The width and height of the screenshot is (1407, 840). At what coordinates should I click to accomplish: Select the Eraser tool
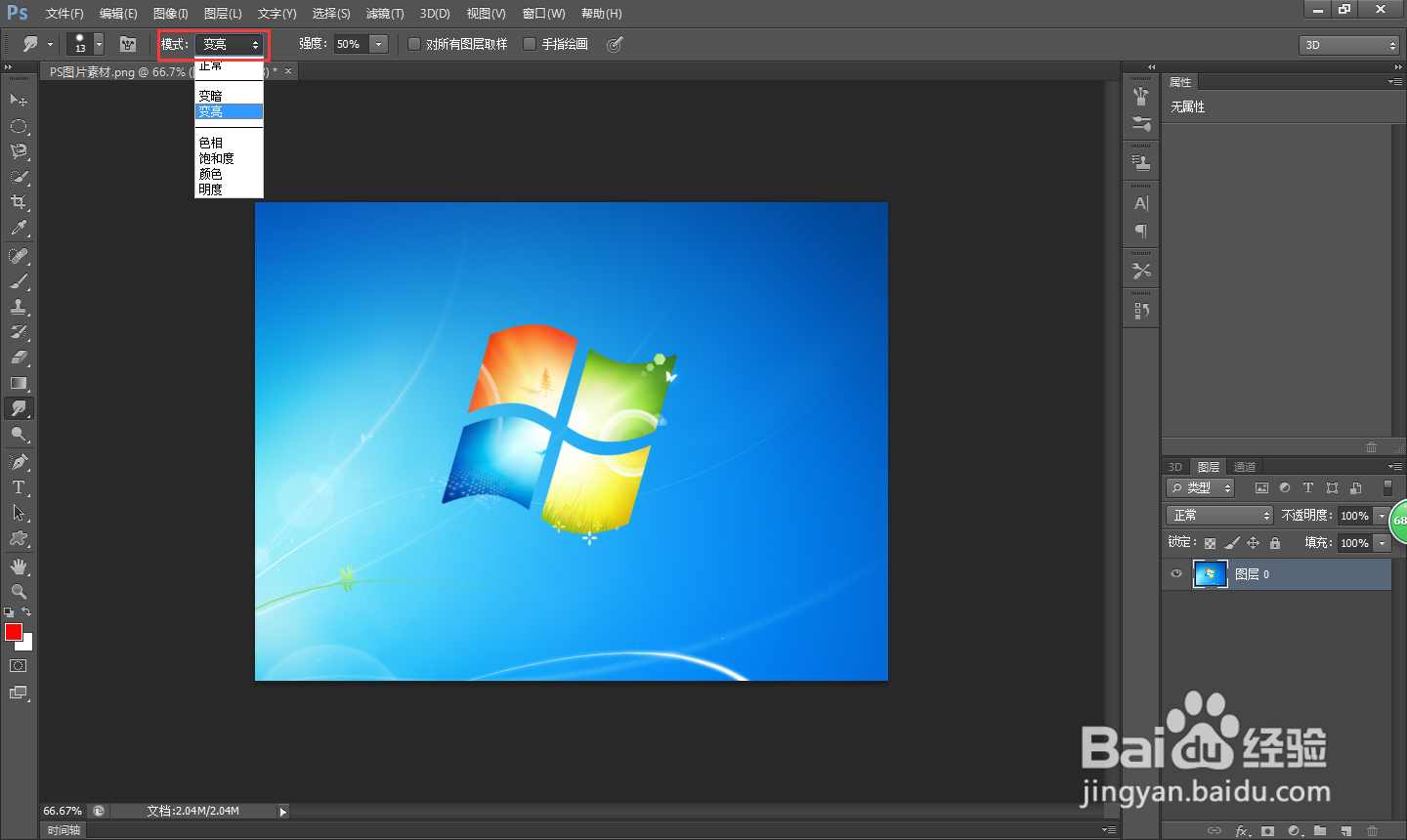click(x=19, y=357)
